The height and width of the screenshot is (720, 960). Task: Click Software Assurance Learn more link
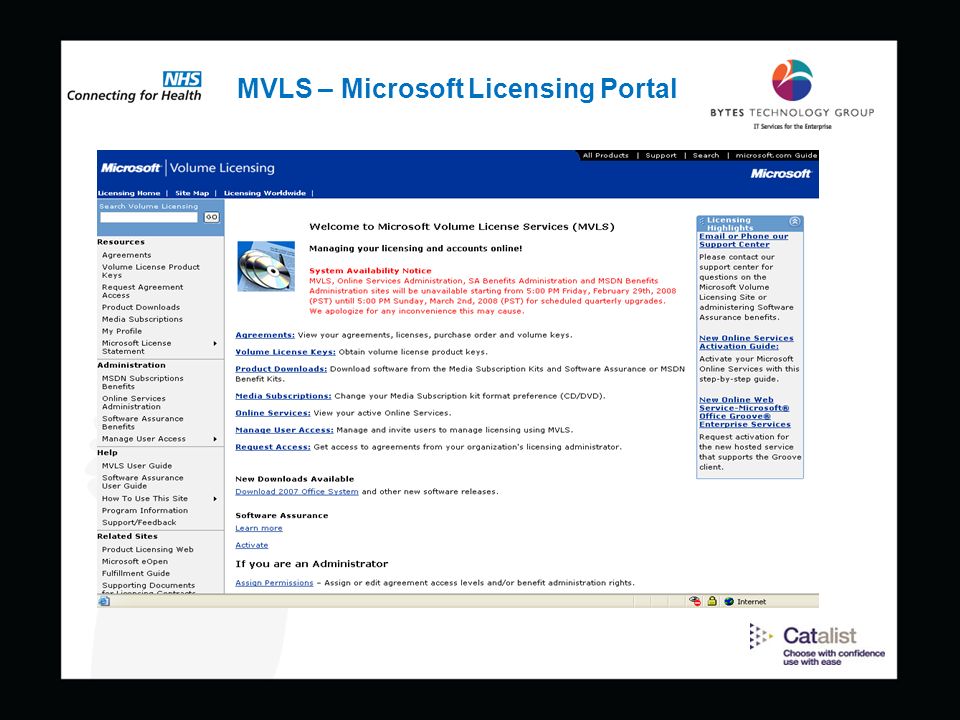point(259,528)
